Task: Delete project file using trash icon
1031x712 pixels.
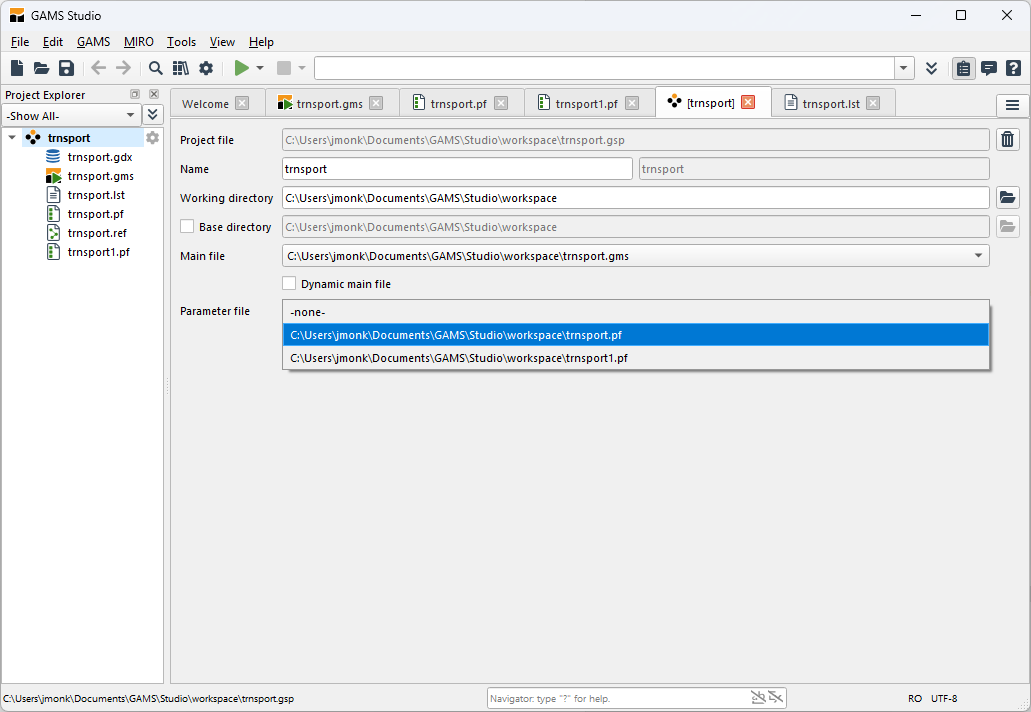Action: coord(1008,140)
